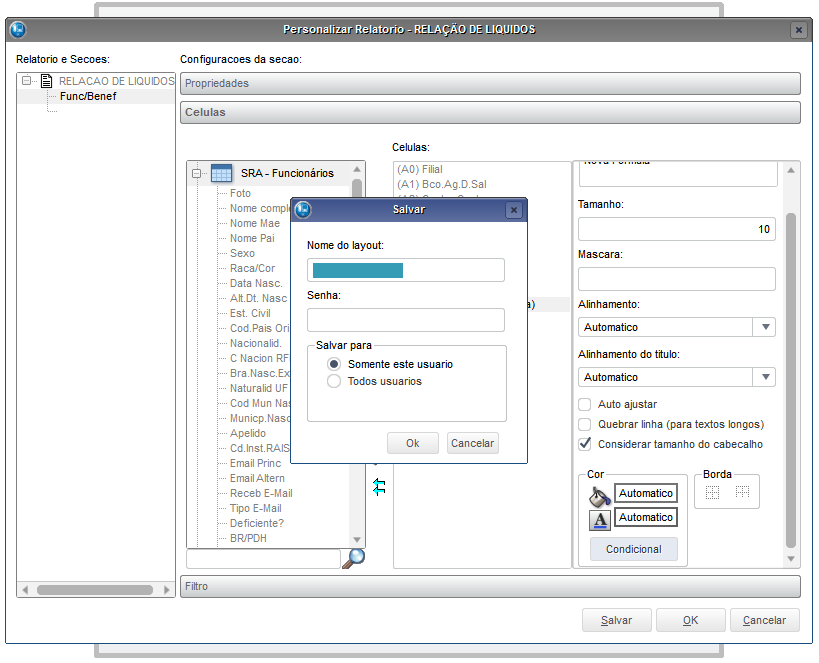The height and width of the screenshot is (663, 819).
Task: Select the Est. Civil field
Action: [x=250, y=313]
